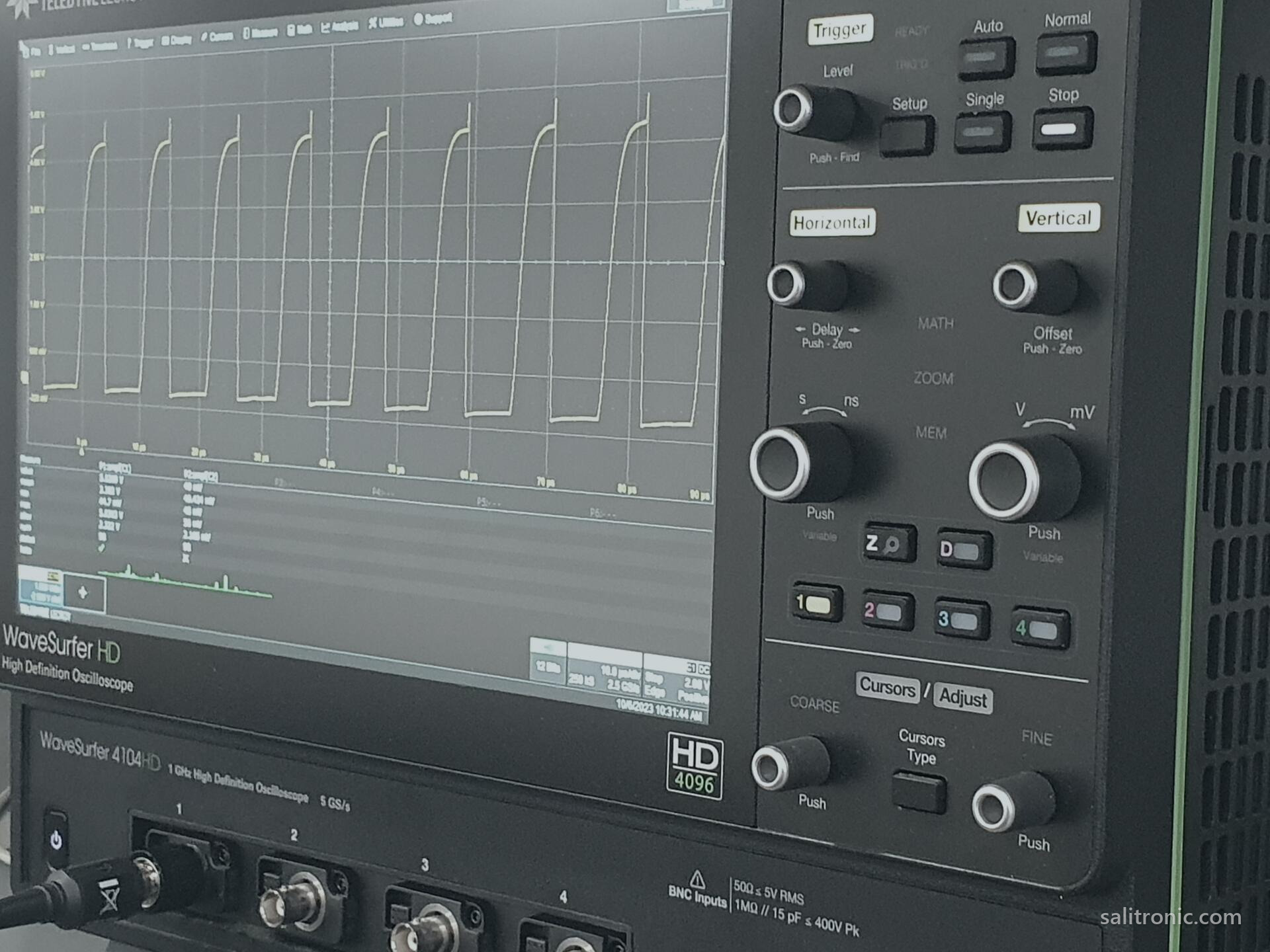1270x952 pixels.
Task: Open the Timebase menu
Action: [100, 46]
